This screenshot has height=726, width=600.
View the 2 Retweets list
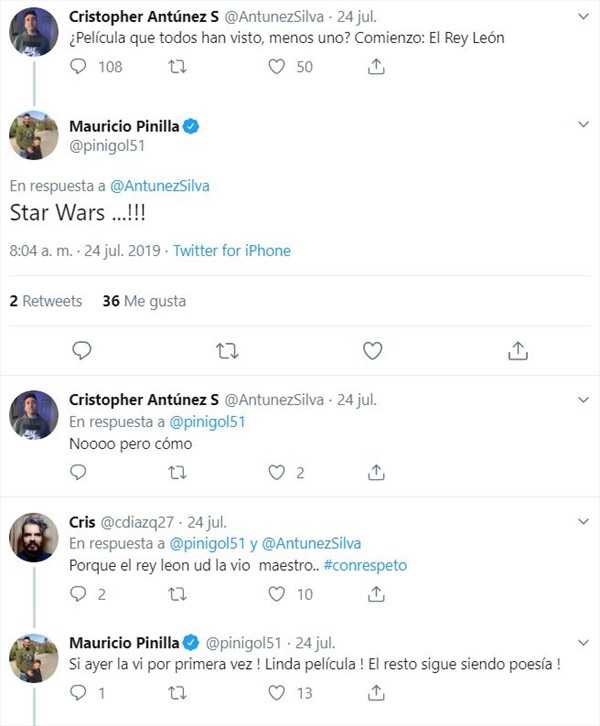pyautogui.click(x=46, y=301)
